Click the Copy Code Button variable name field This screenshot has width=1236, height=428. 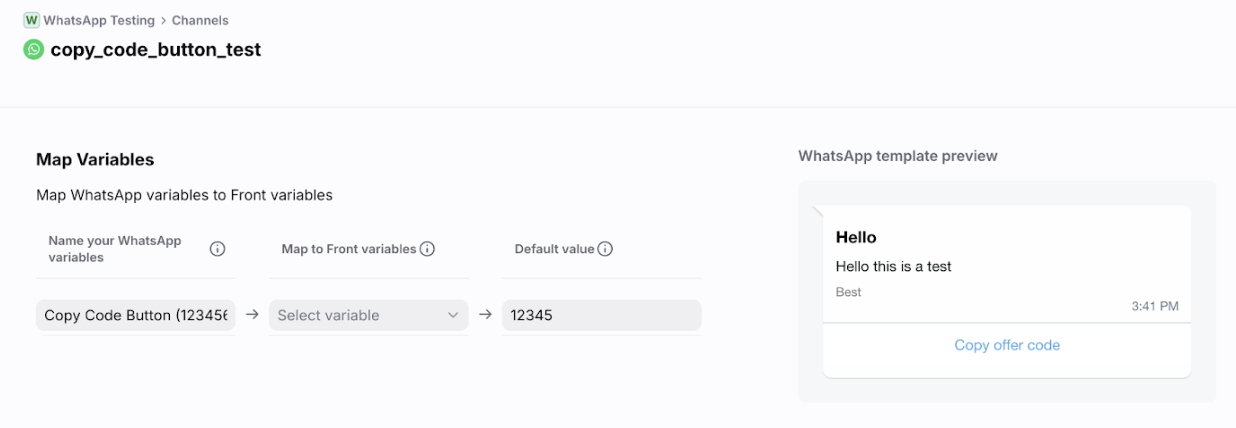click(136, 315)
